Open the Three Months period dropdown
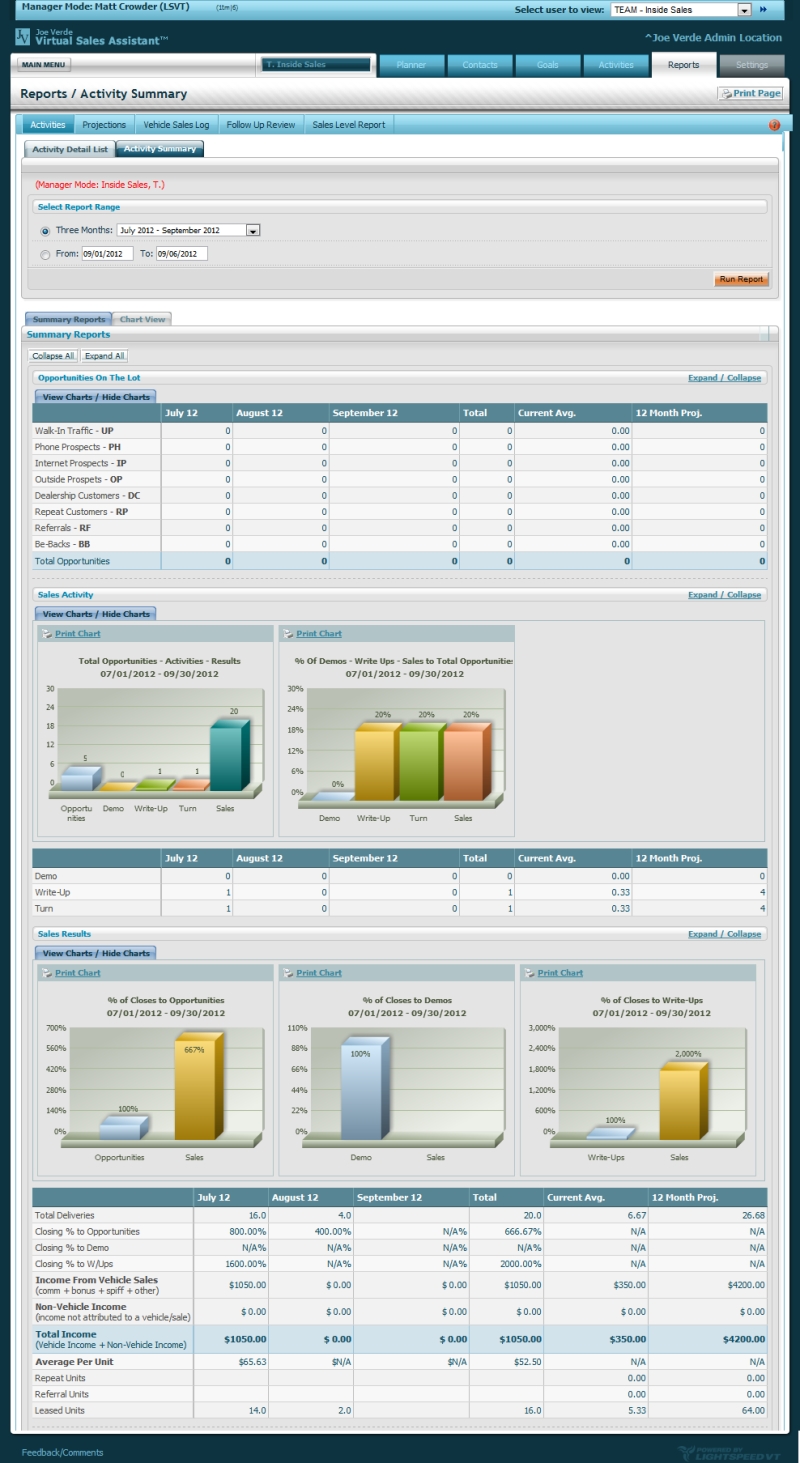 (x=252, y=230)
